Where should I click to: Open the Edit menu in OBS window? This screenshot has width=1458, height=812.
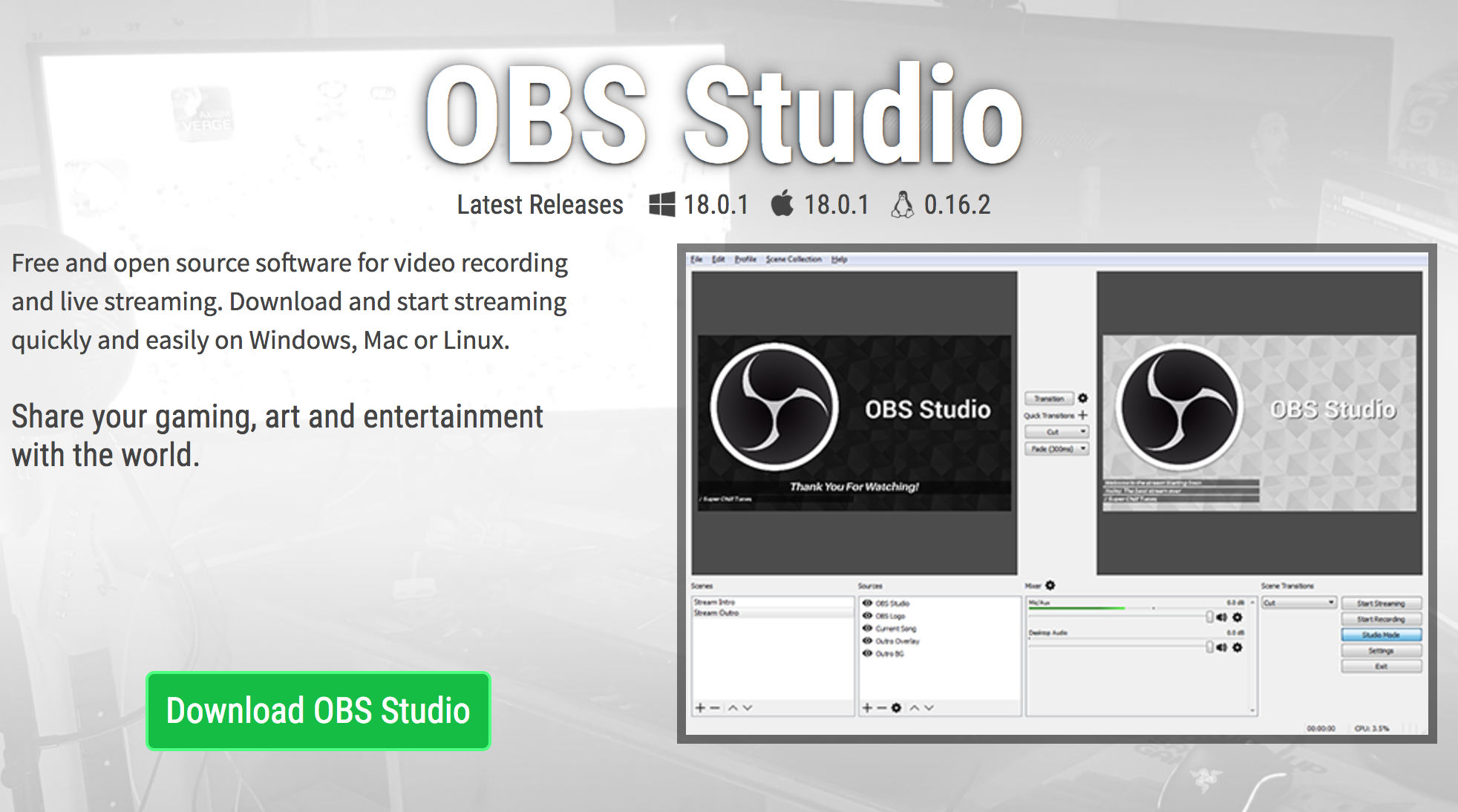tap(718, 259)
